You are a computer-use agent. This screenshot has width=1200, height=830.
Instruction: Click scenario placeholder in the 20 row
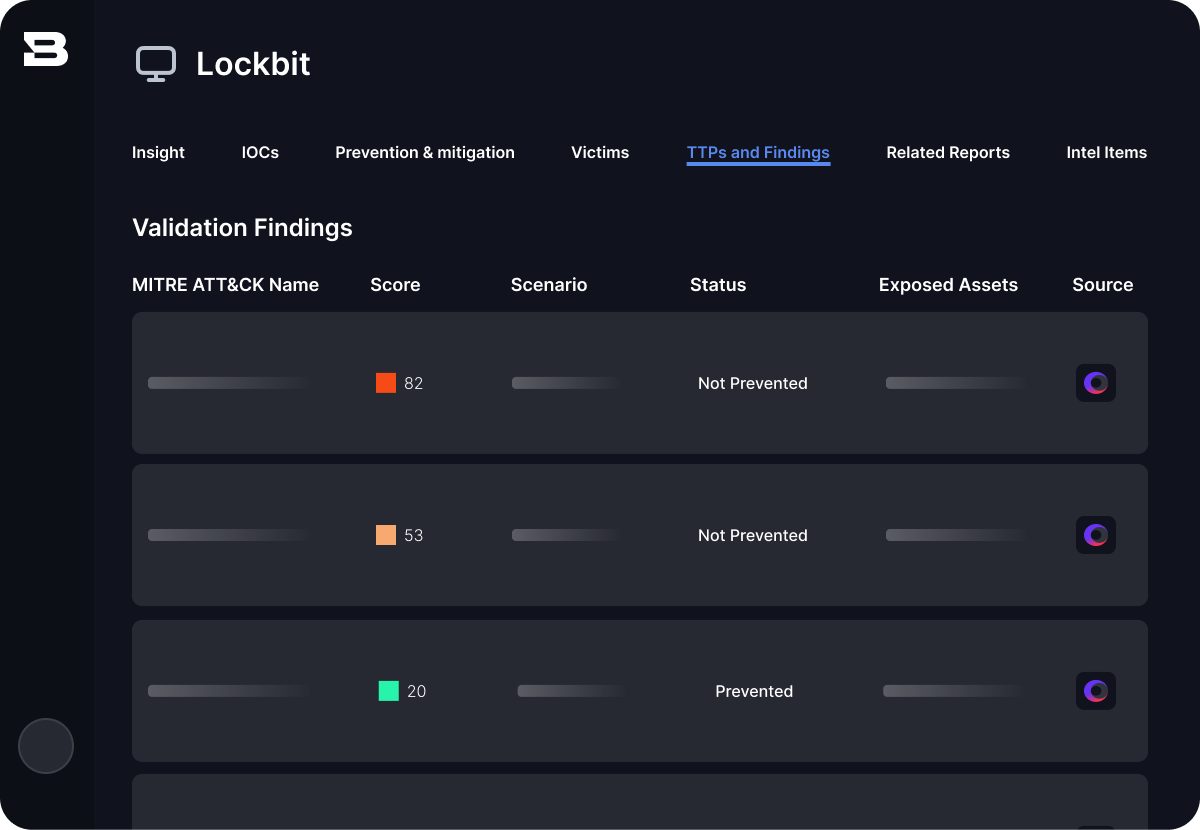pos(571,691)
